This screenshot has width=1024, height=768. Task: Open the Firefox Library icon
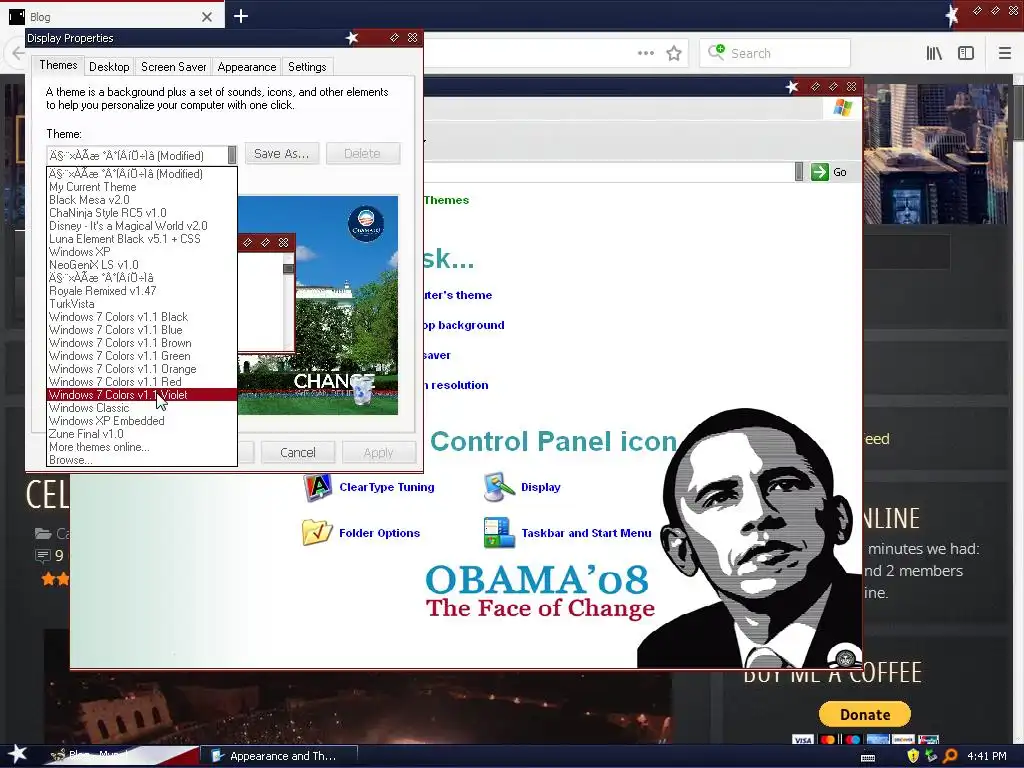point(934,54)
